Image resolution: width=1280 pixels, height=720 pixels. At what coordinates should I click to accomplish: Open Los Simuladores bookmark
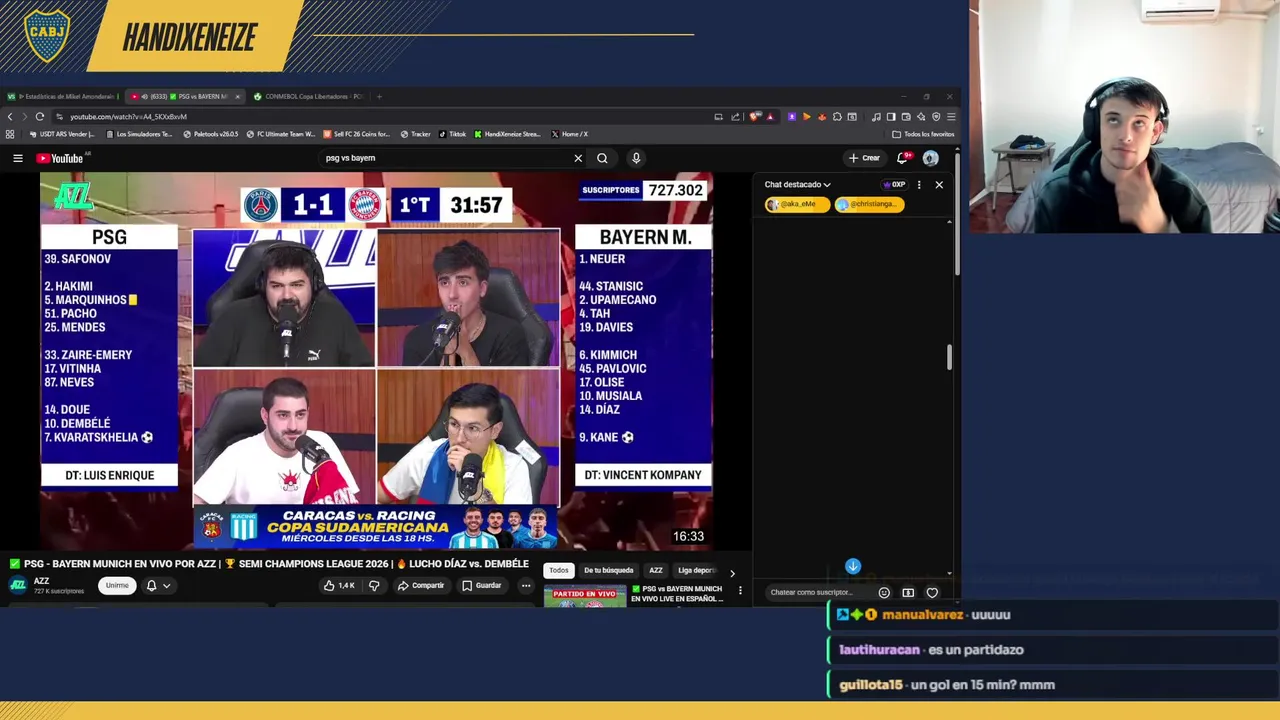pos(139,134)
